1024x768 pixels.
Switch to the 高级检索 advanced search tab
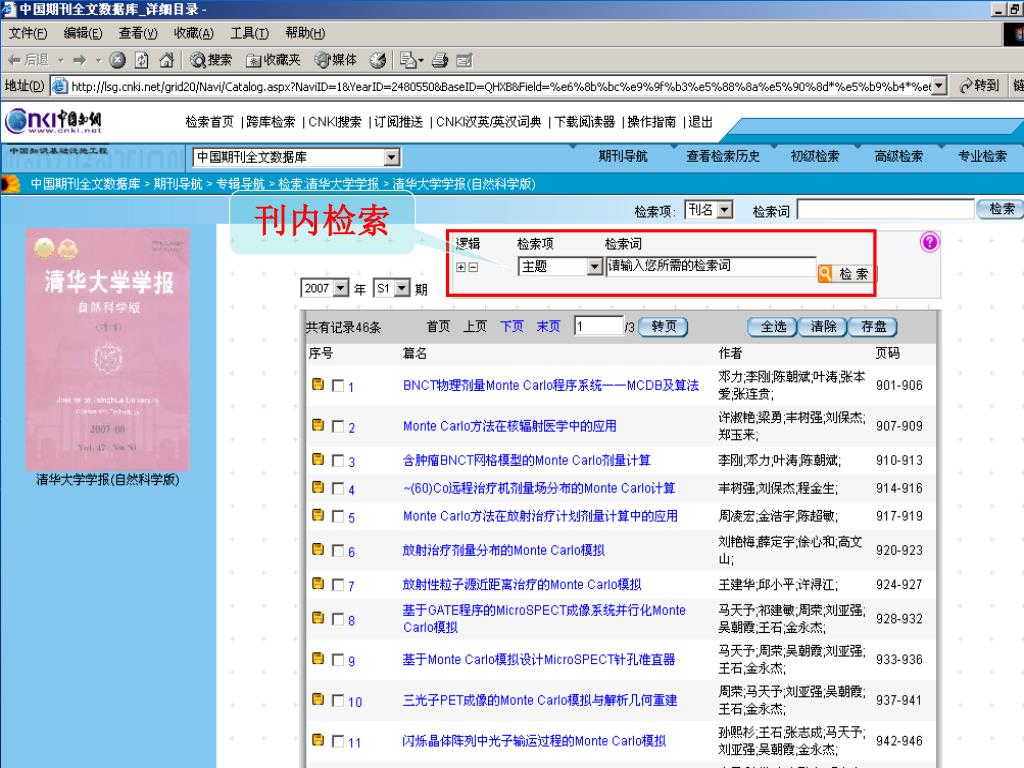898,157
